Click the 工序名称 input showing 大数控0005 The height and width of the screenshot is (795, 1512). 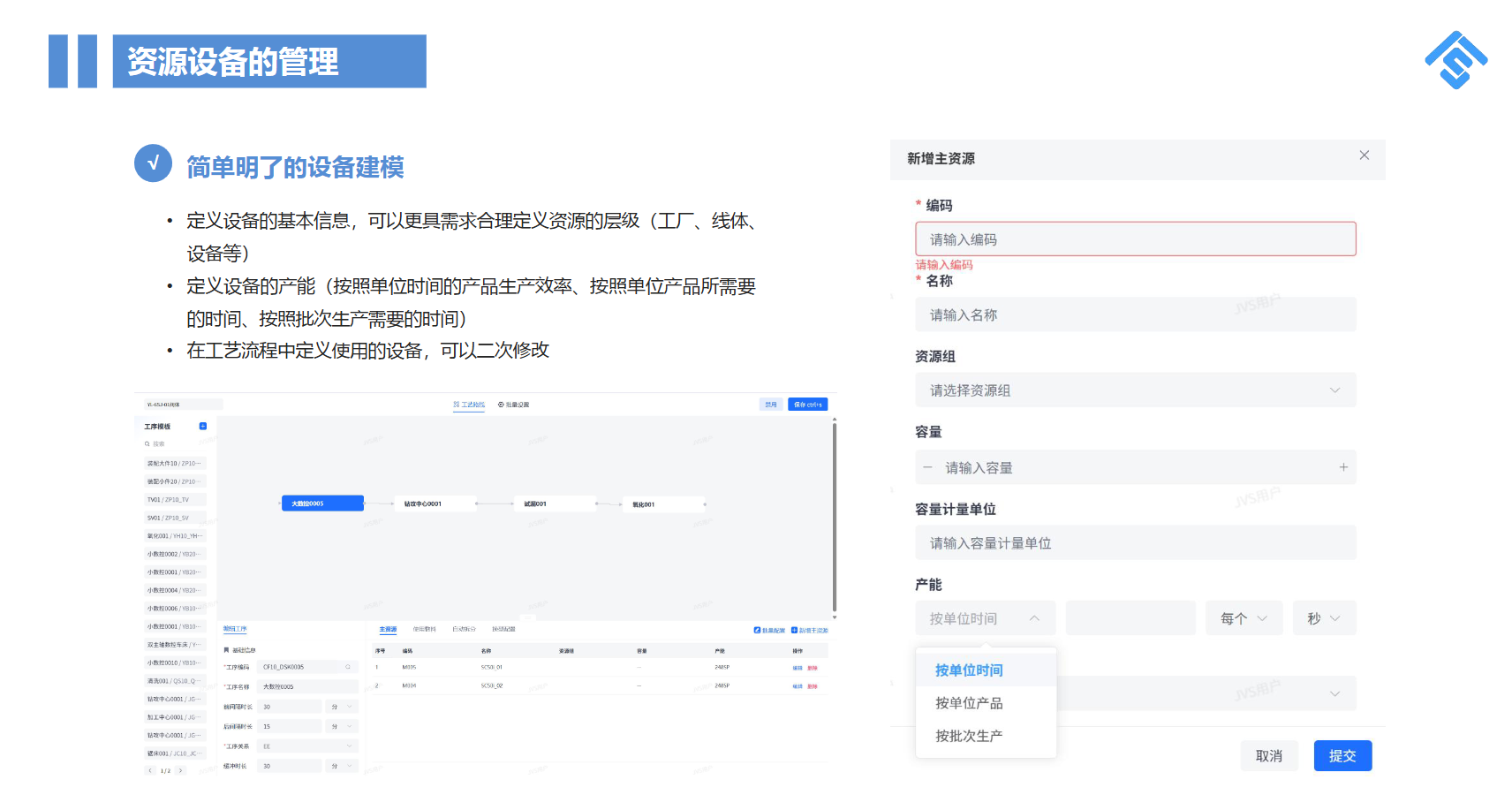(x=308, y=686)
